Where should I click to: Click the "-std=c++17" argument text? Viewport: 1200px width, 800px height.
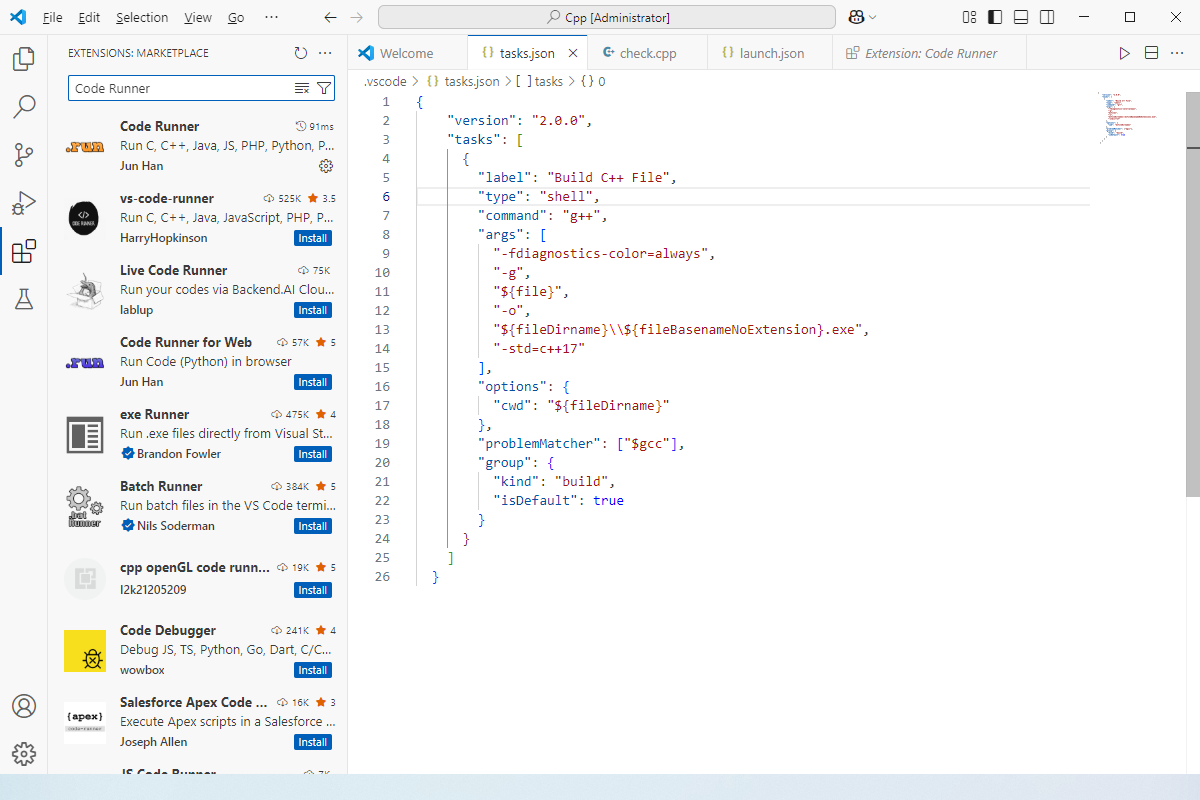(x=539, y=349)
